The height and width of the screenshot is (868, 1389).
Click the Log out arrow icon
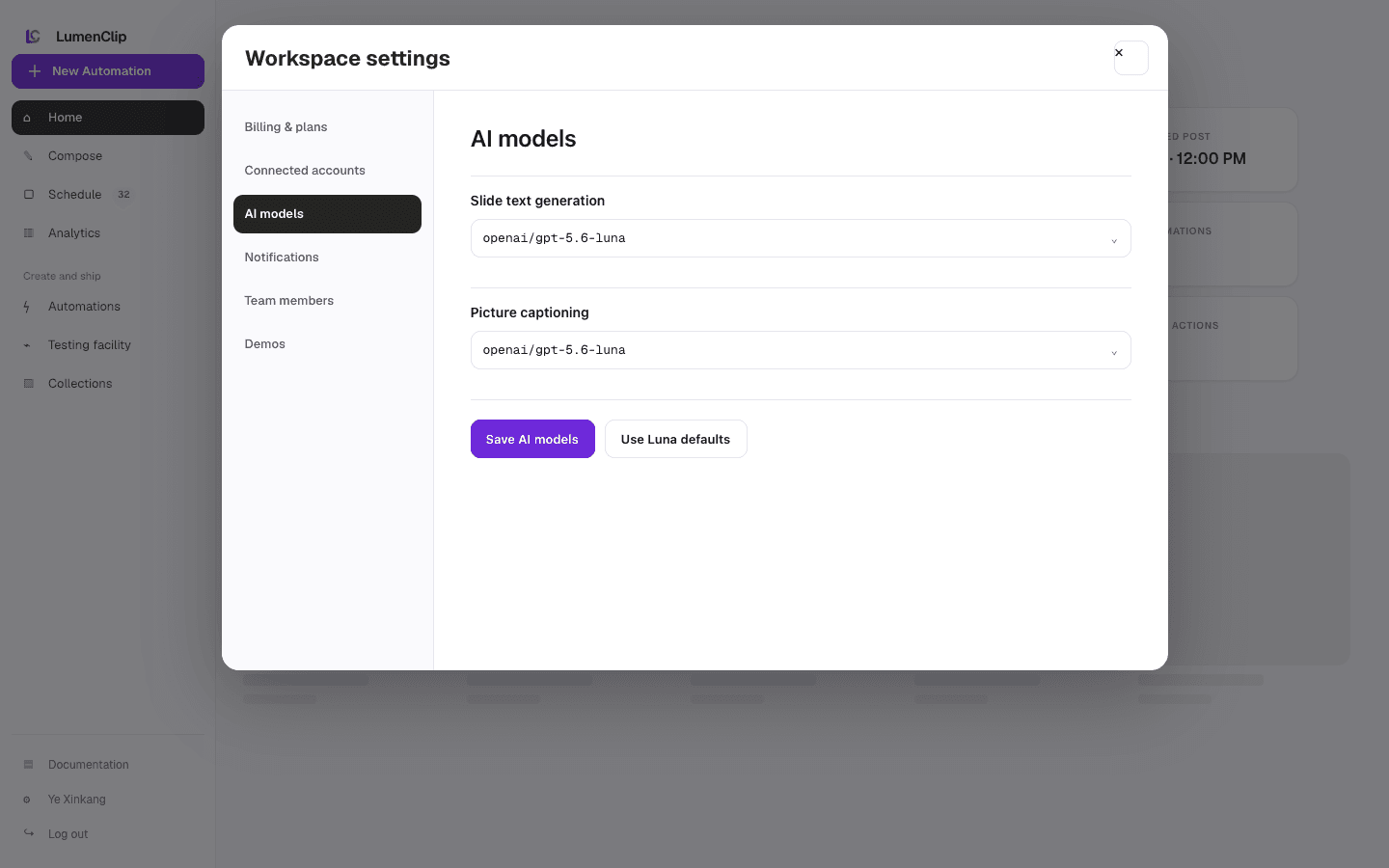click(28, 834)
